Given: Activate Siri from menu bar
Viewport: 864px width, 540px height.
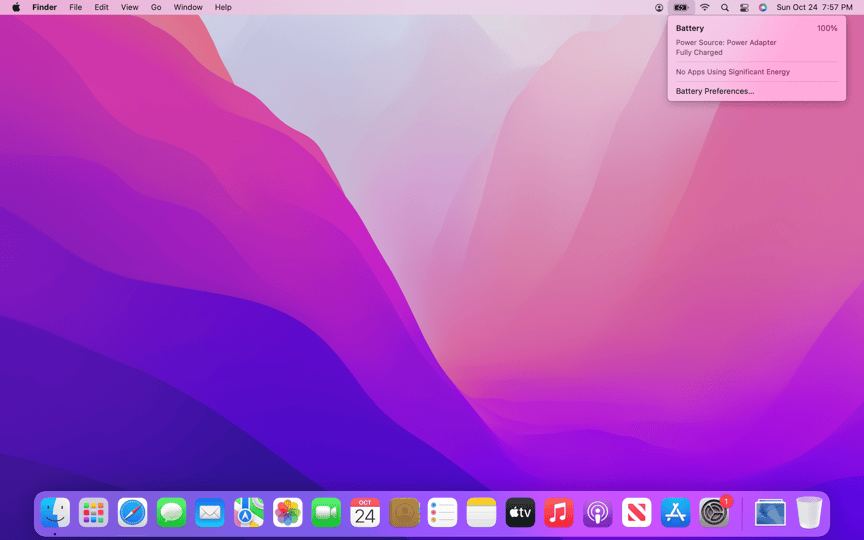Looking at the screenshot, I should pyautogui.click(x=763, y=8).
